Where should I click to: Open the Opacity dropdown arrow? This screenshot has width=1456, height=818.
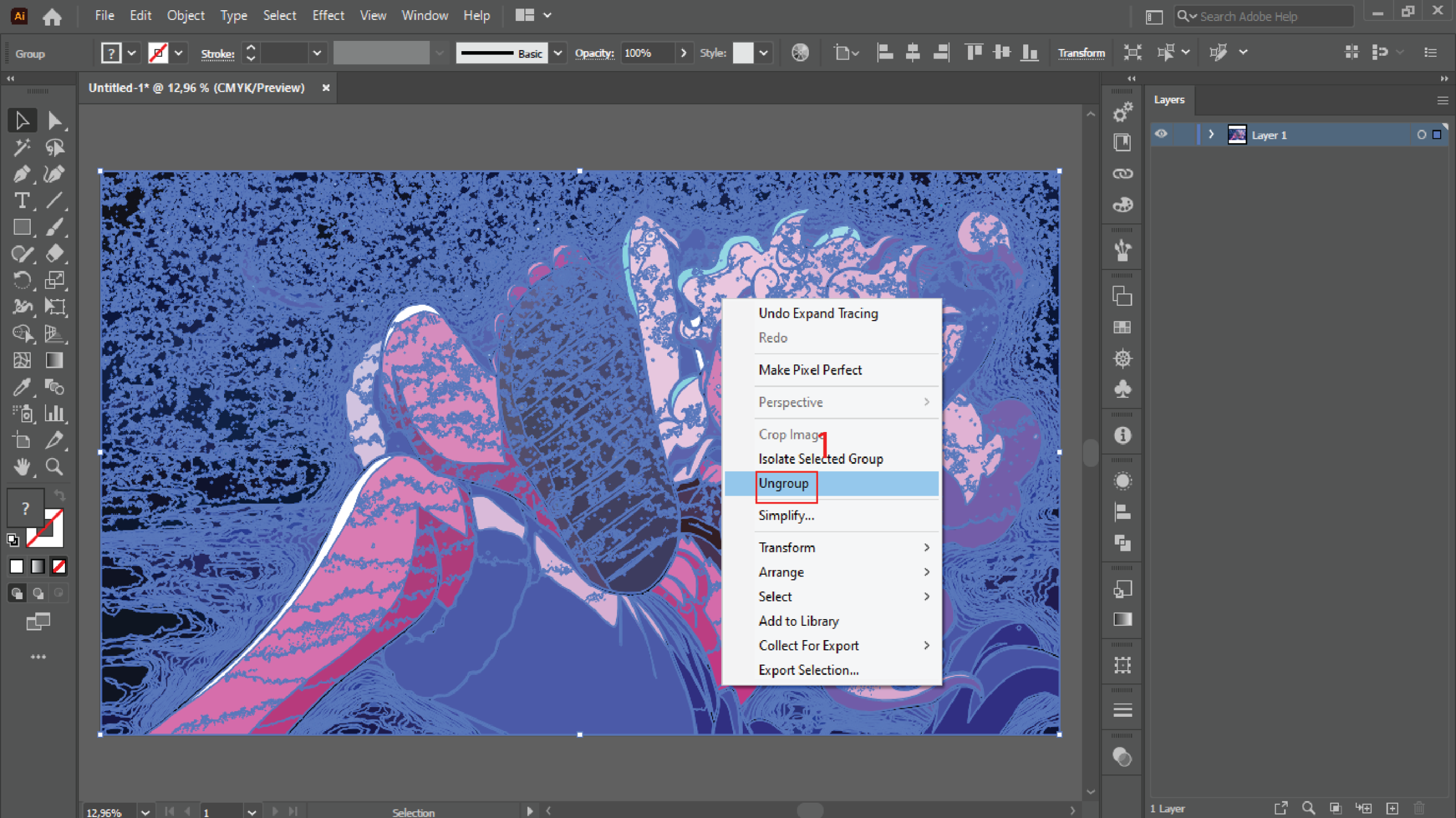pyautogui.click(x=684, y=53)
